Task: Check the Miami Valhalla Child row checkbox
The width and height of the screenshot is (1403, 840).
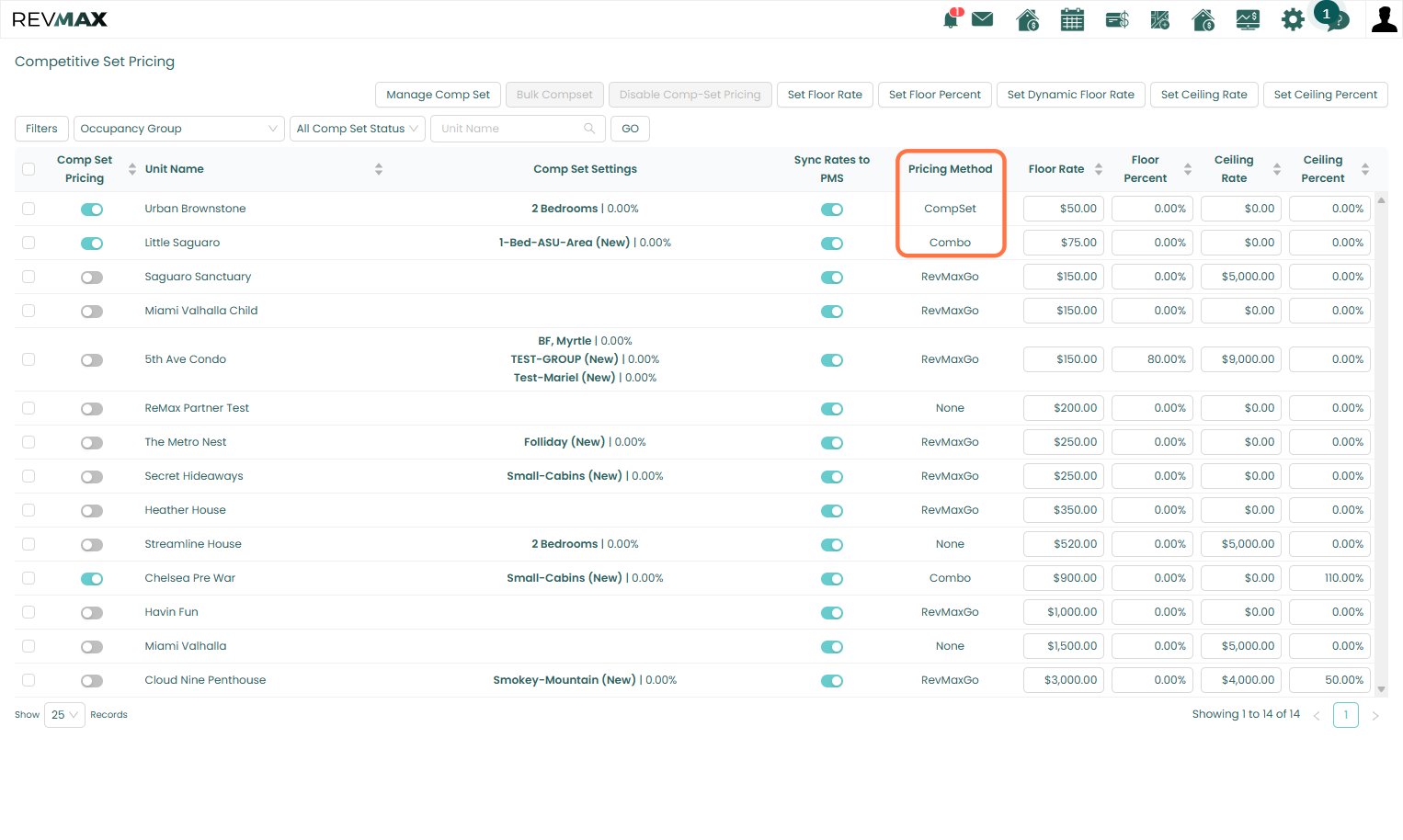Action: pos(29,311)
